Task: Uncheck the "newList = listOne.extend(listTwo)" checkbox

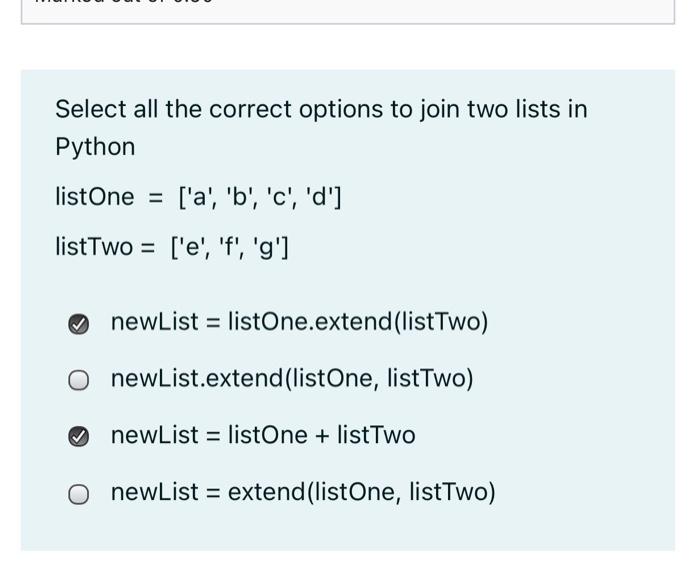Action: 79,323
